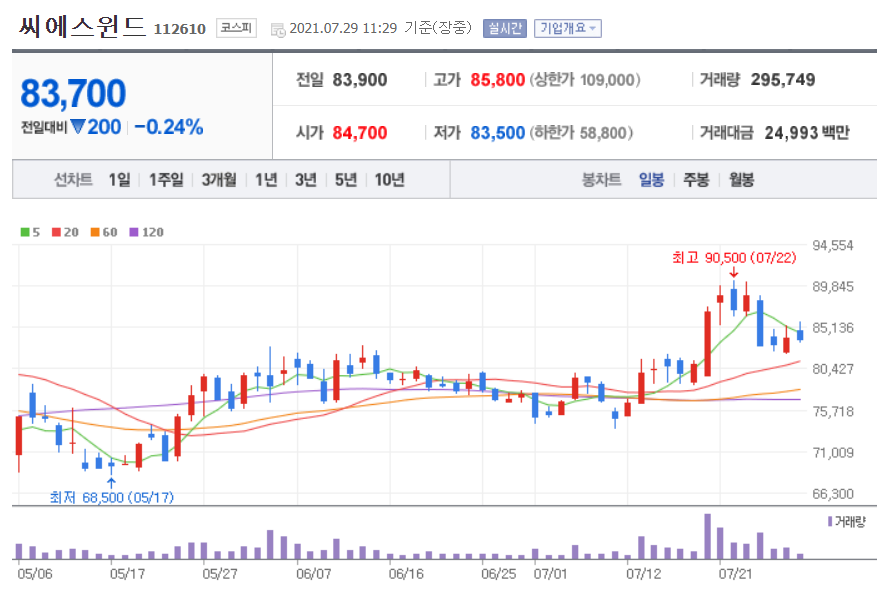Click the 66,300 price axis label
877x592 pixels.
(833, 494)
